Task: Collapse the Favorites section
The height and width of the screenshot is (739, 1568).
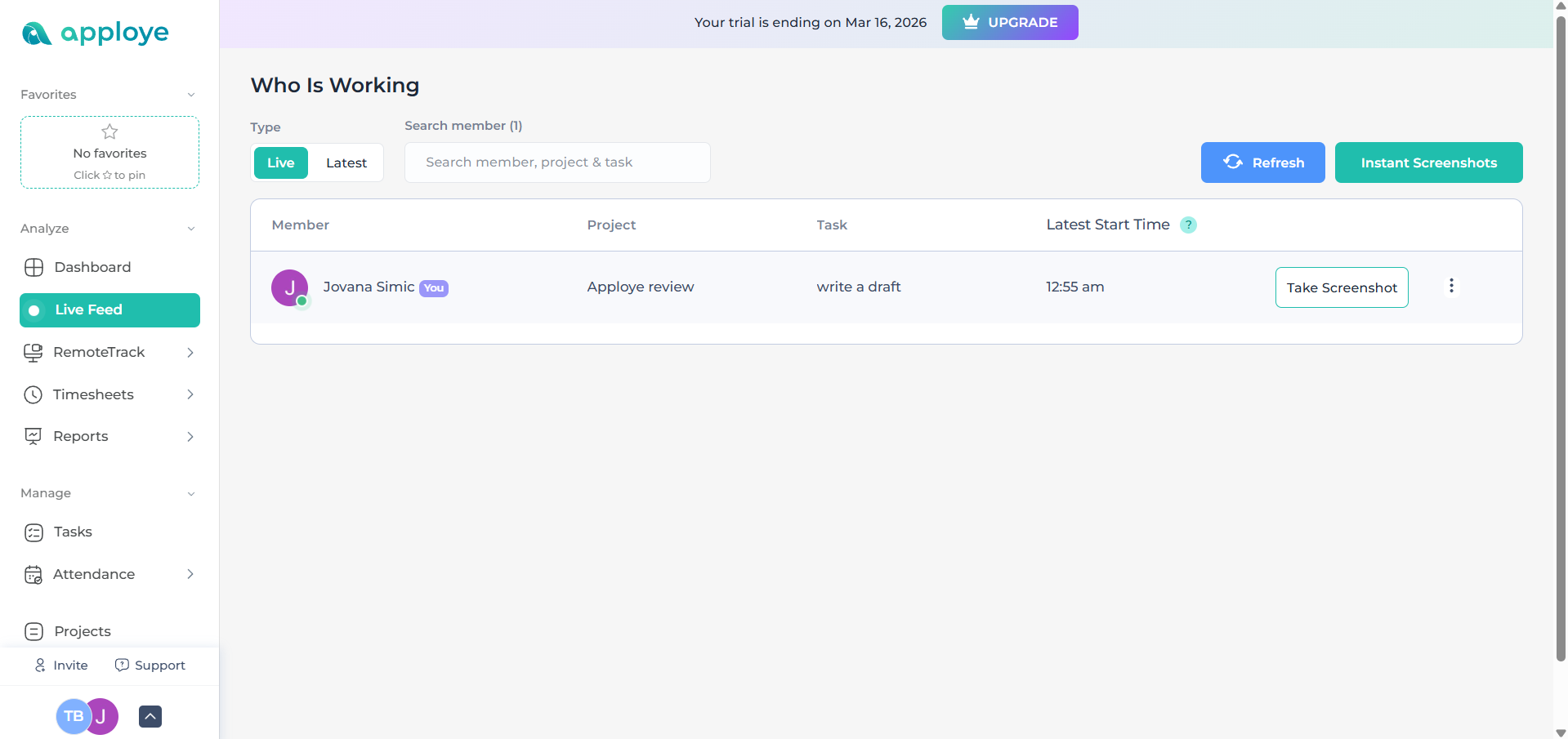Action: [x=190, y=95]
